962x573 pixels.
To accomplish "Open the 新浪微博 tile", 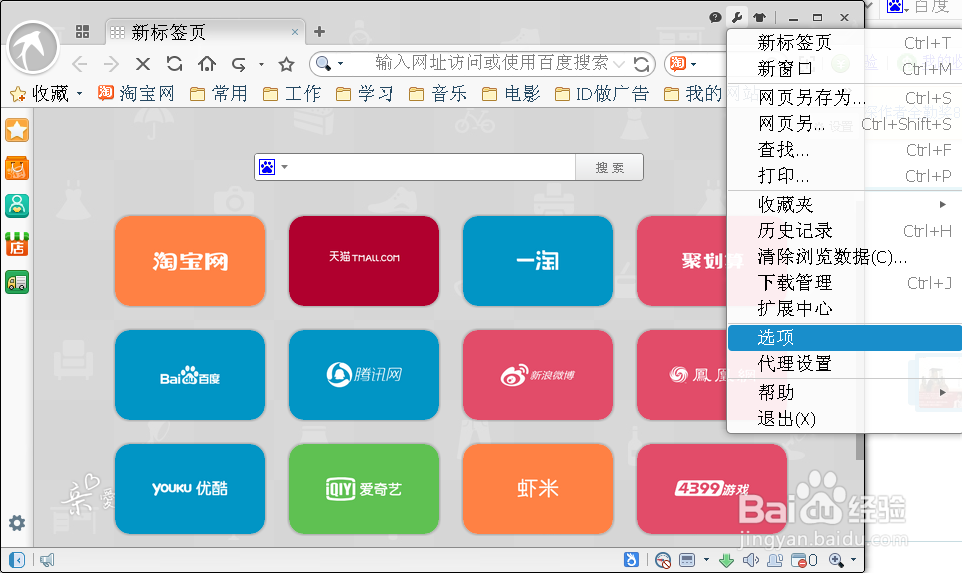I will (538, 375).
